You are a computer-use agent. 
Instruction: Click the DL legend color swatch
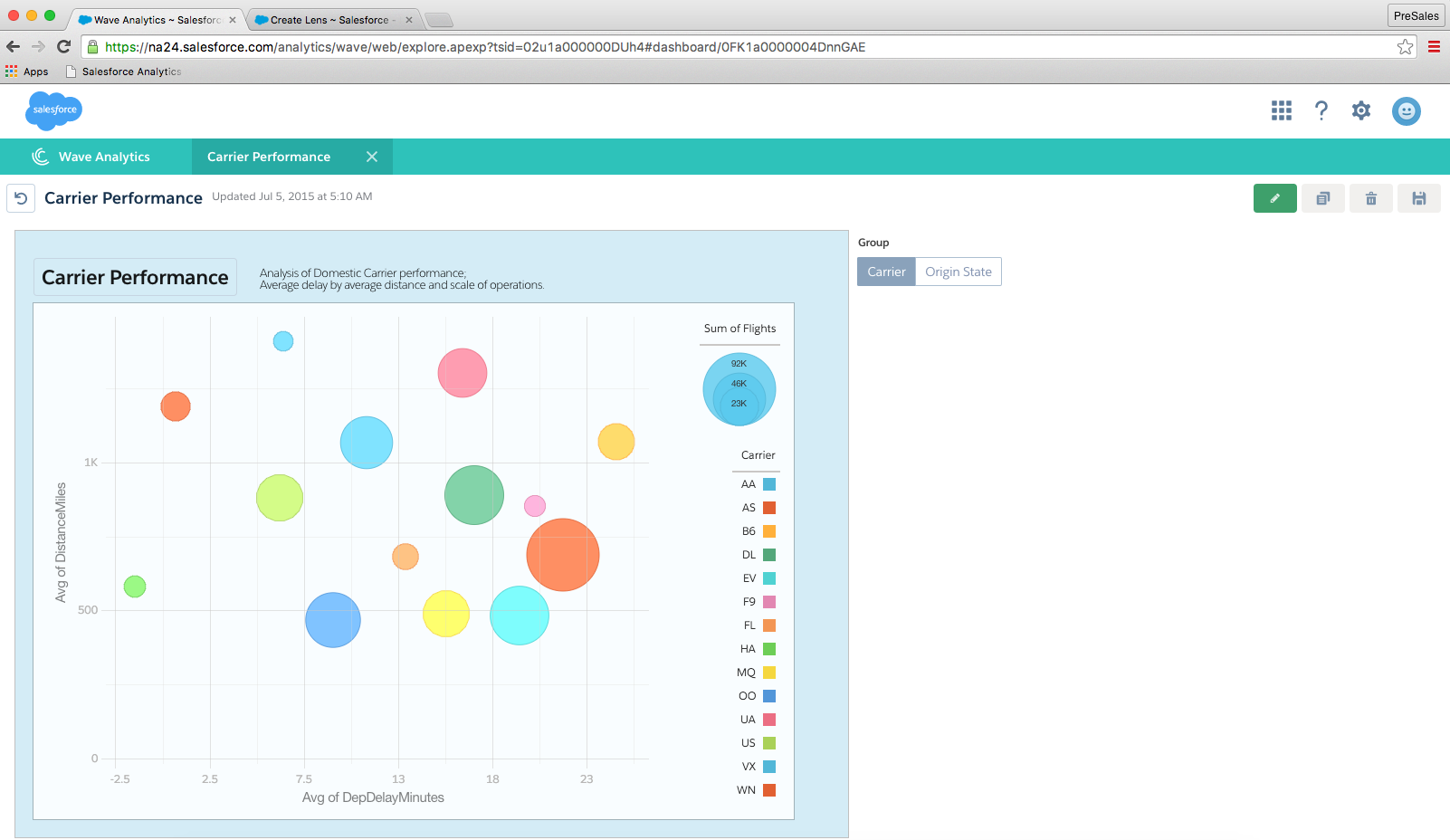[x=769, y=555]
